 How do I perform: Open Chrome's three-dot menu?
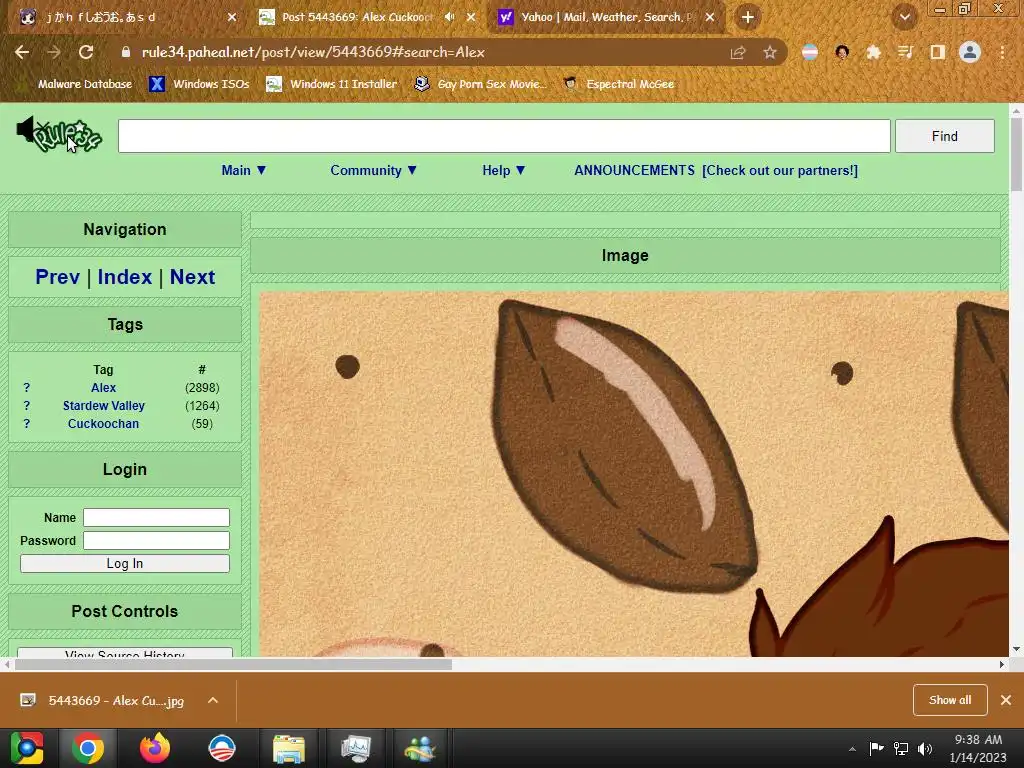(1002, 52)
